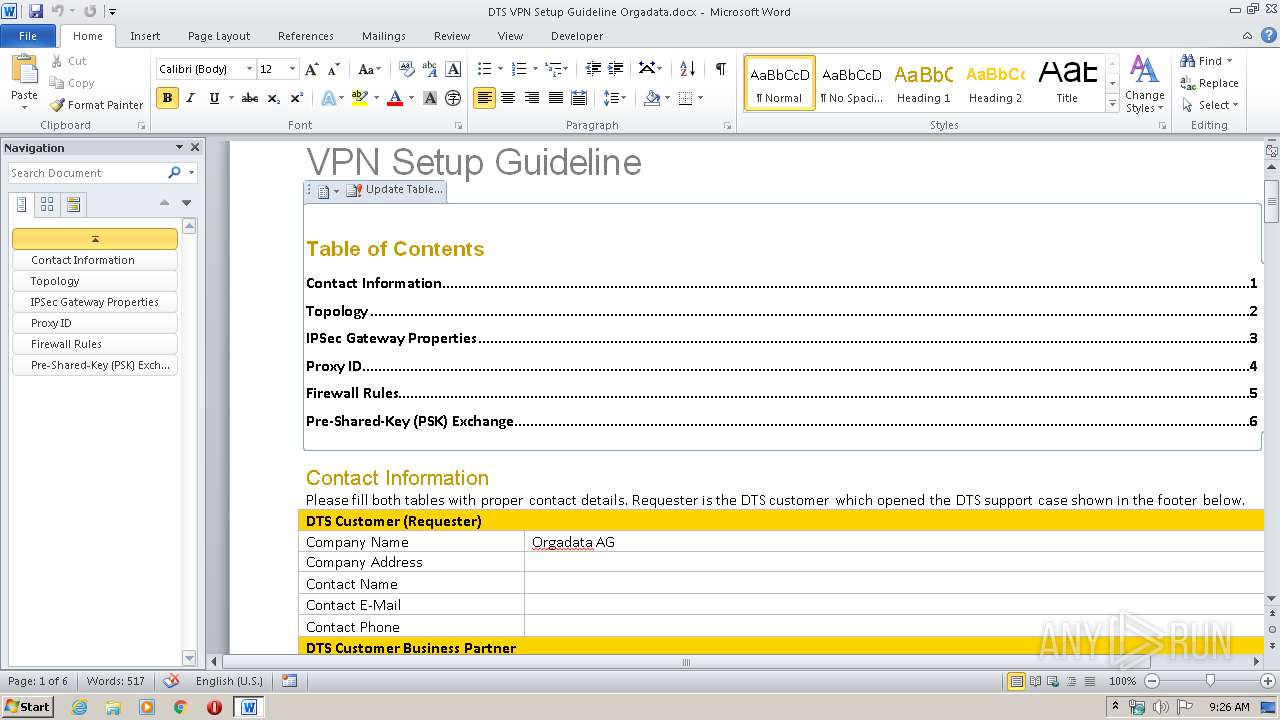Decrease font size with Shrink Font
The image size is (1280, 720).
[x=334, y=69]
